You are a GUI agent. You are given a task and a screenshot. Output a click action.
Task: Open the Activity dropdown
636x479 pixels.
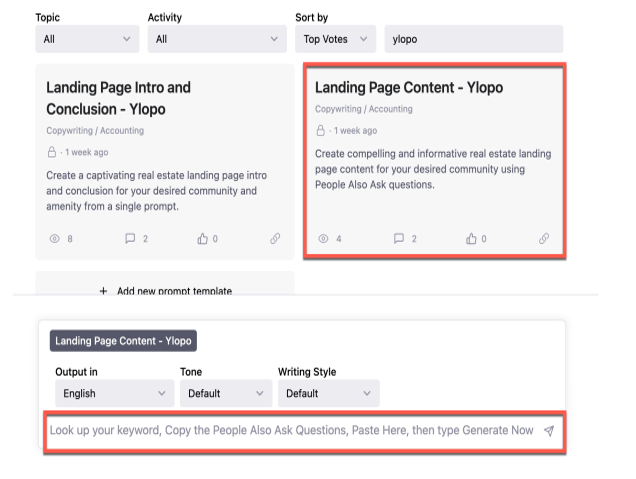217,39
